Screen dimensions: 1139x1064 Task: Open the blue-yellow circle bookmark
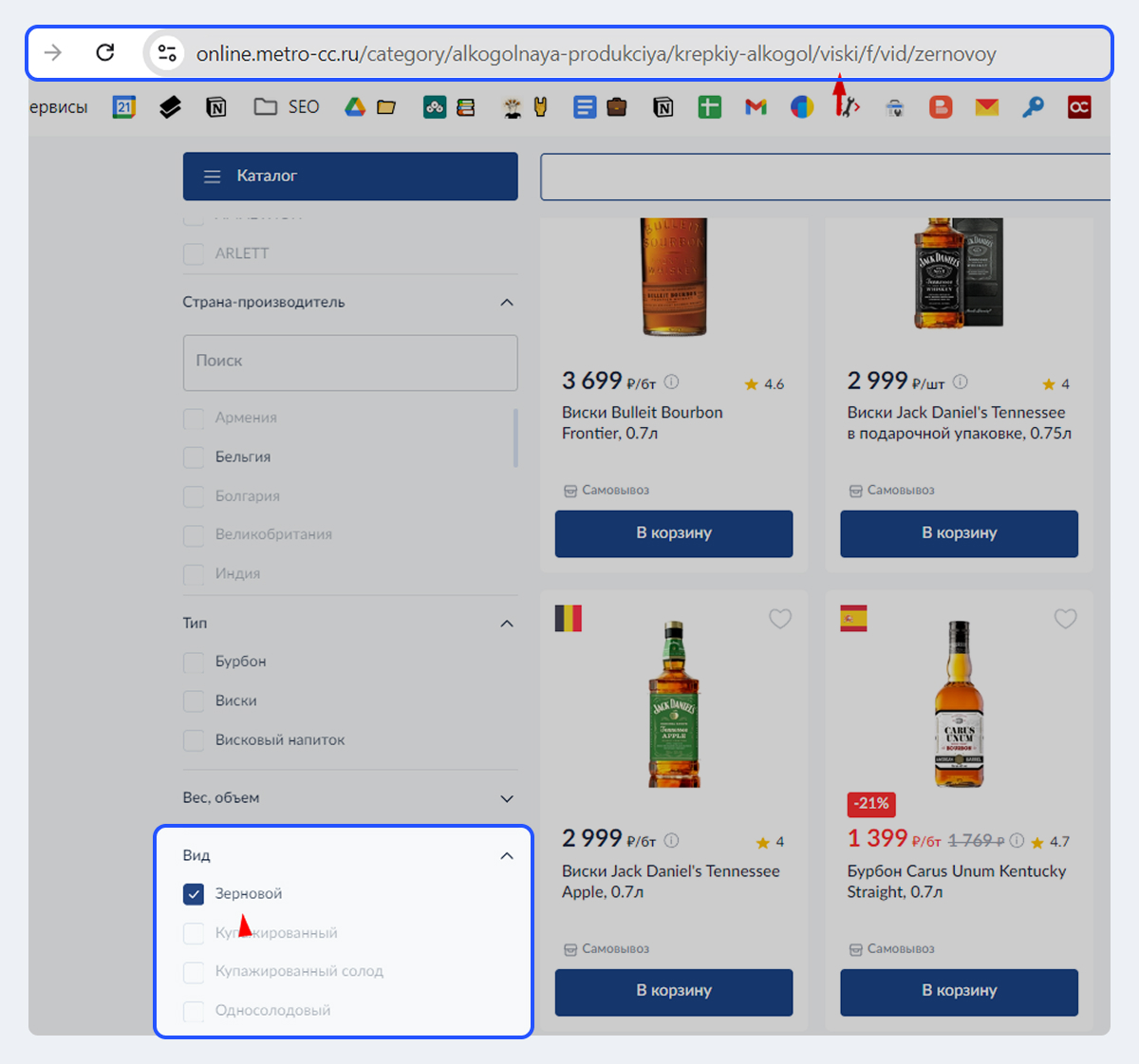[x=802, y=107]
